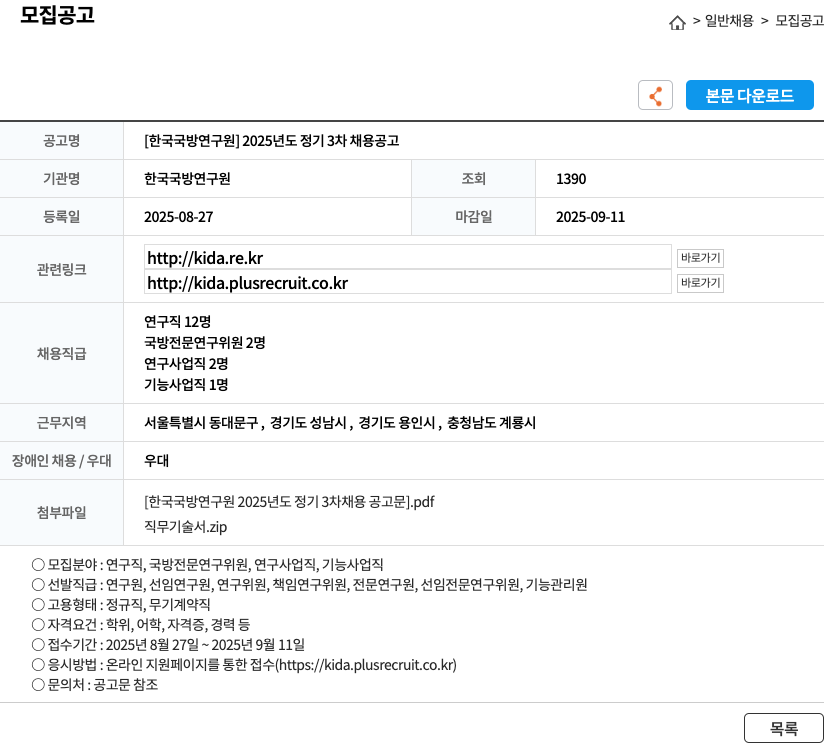Viewport: 824px width, 744px height.
Task: Open 모집공고 breadcrumb link
Action: 799,20
